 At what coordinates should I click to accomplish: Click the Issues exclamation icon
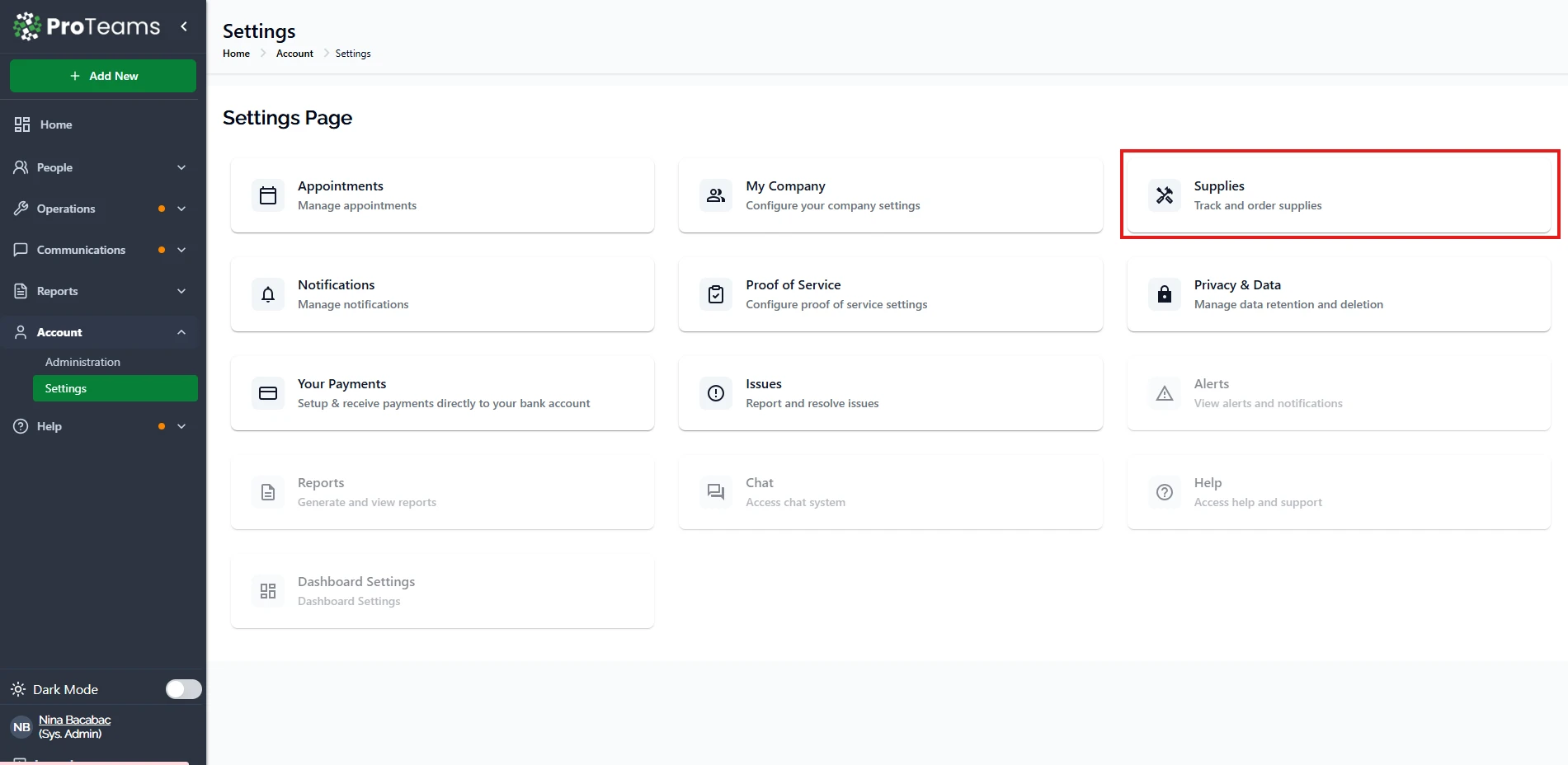(716, 393)
